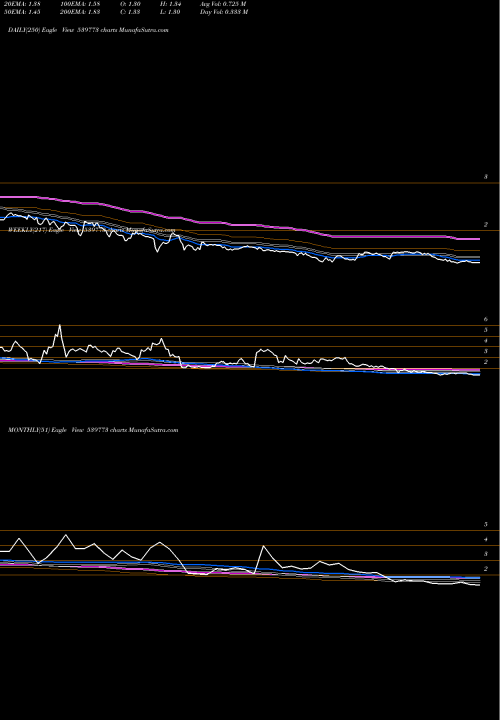
Task: Click the 20EMA value readout
Action: point(22,4)
